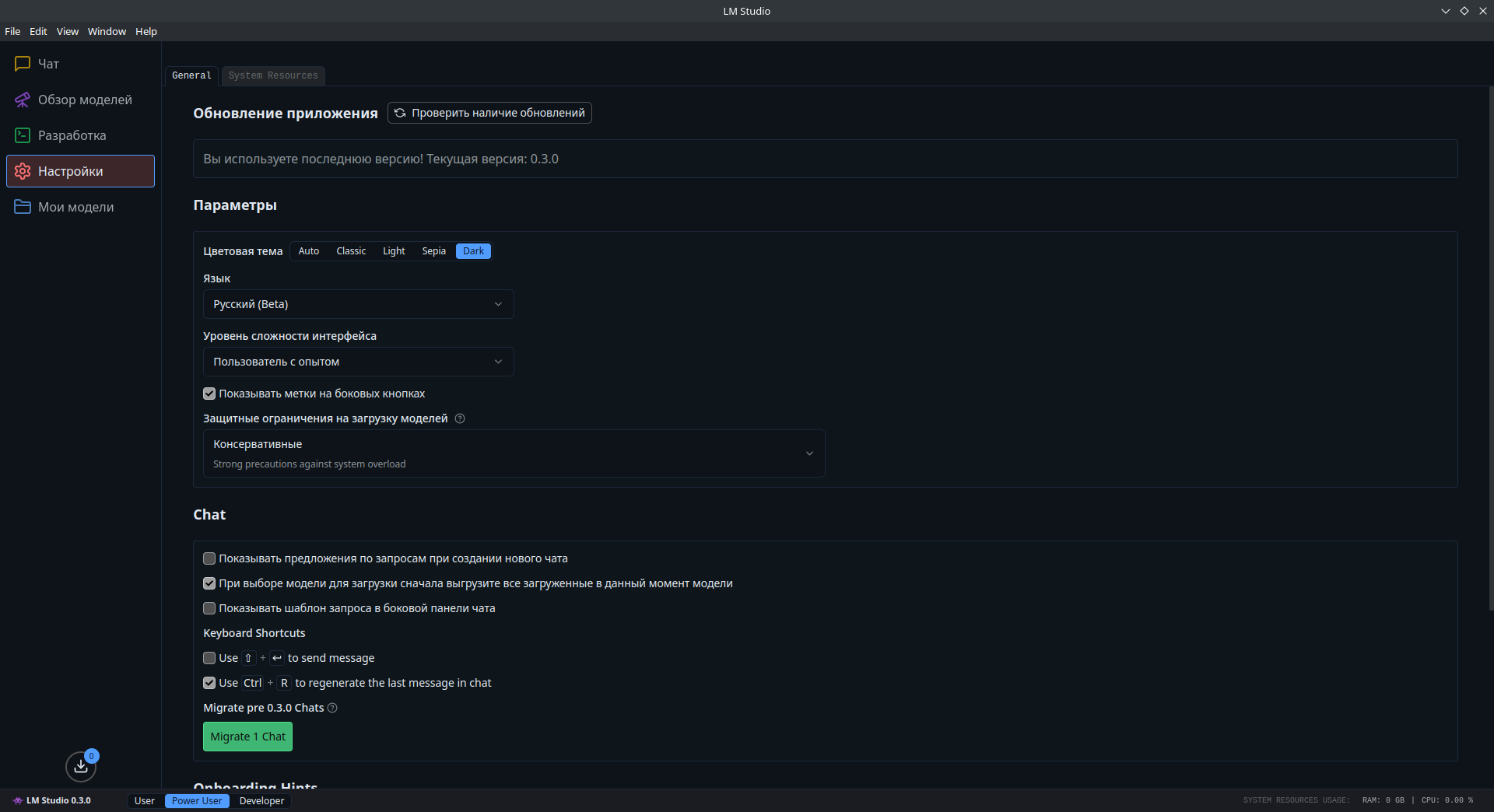The image size is (1494, 812).
Task: Open the Edit menu
Action: pos(38,31)
